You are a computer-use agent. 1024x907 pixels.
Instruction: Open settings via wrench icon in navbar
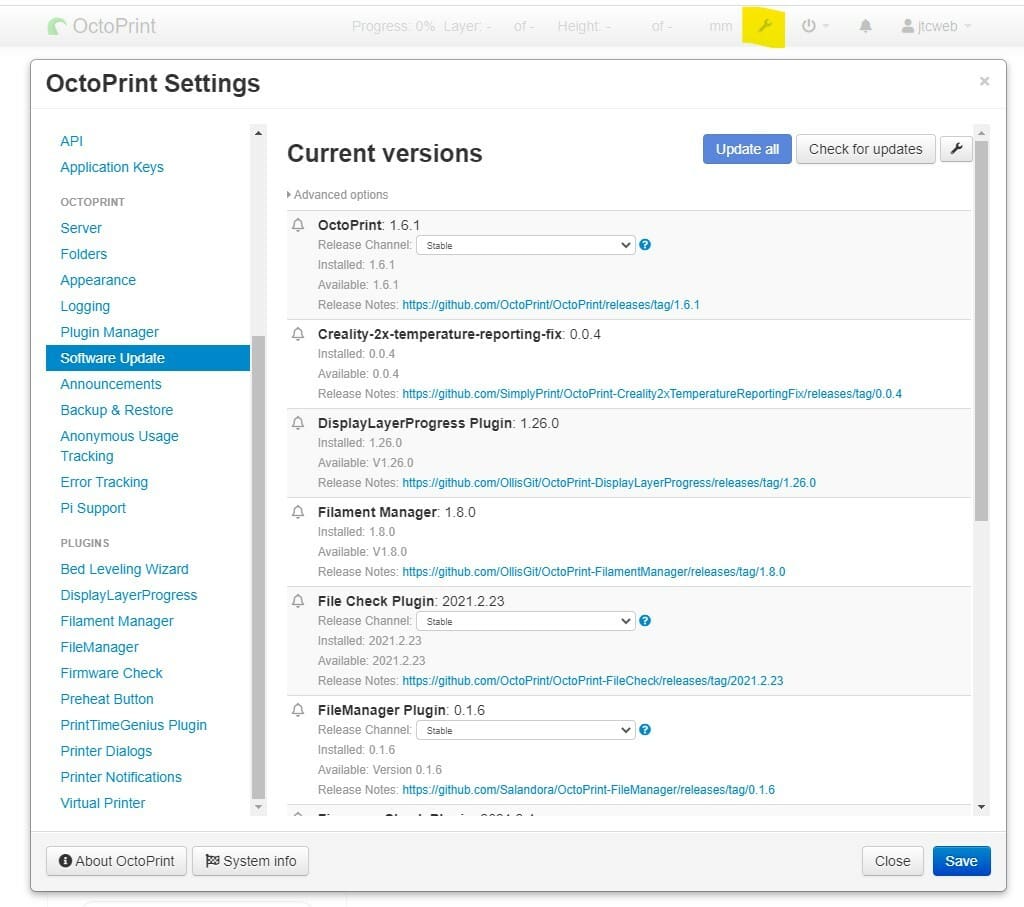(763, 26)
